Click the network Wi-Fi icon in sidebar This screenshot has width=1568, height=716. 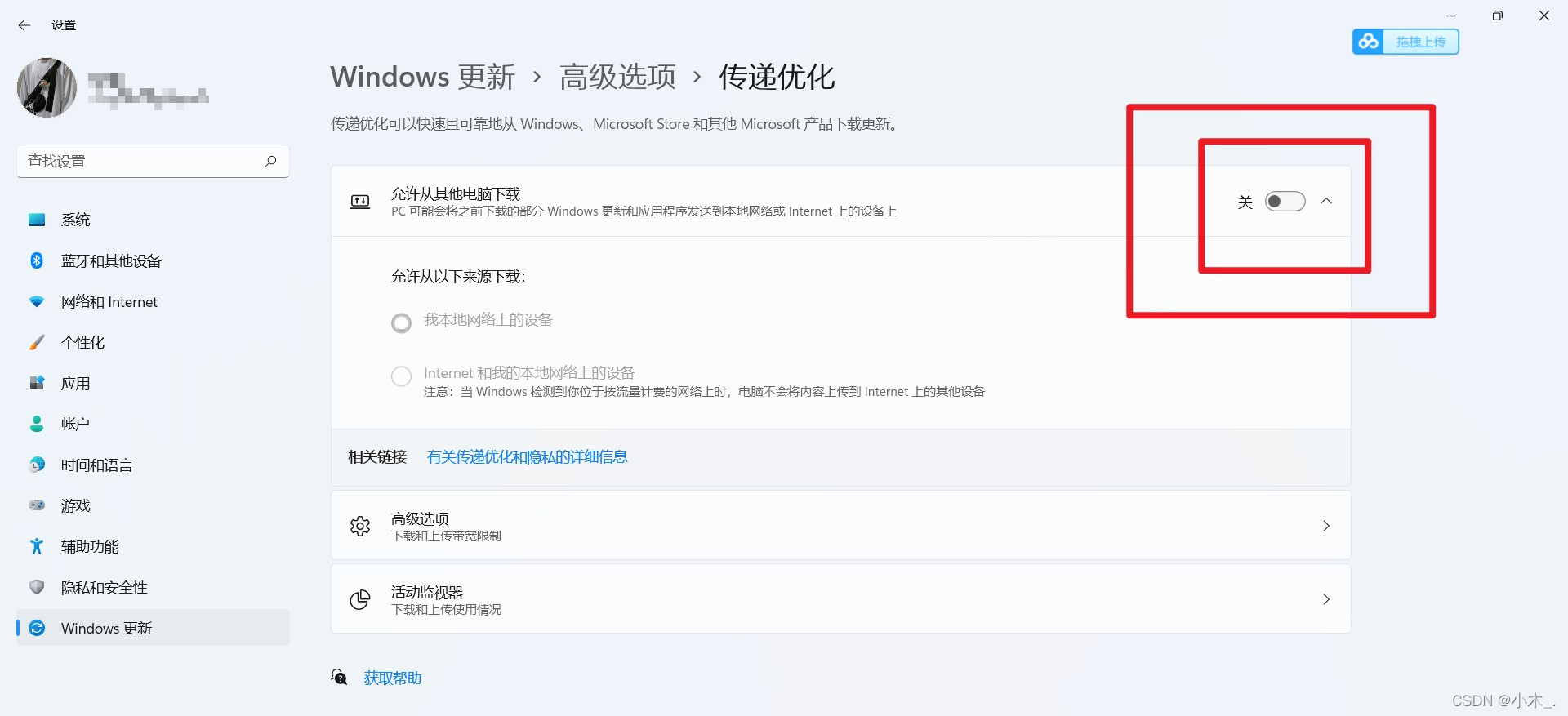coord(37,301)
